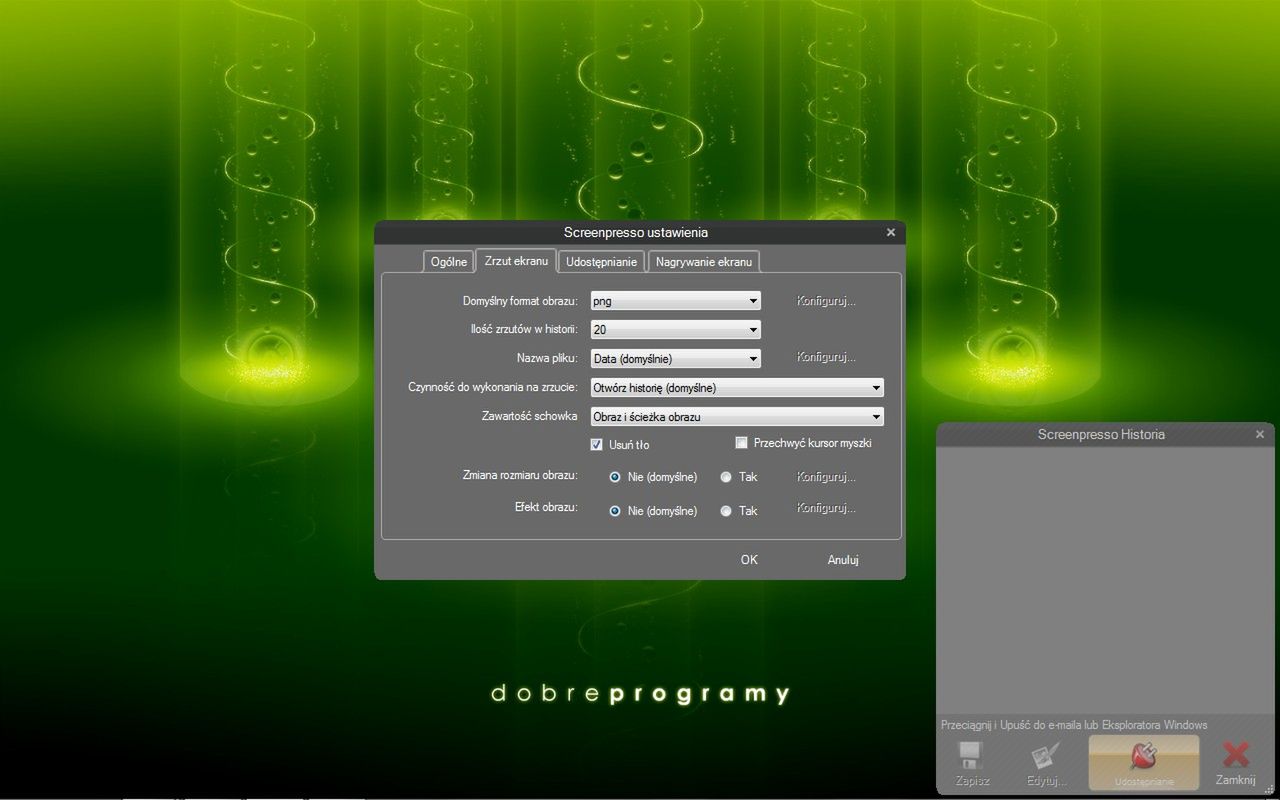This screenshot has height=800, width=1280.
Task: Select Nie (domyślne) for Efekt obrazu
Action: 615,511
